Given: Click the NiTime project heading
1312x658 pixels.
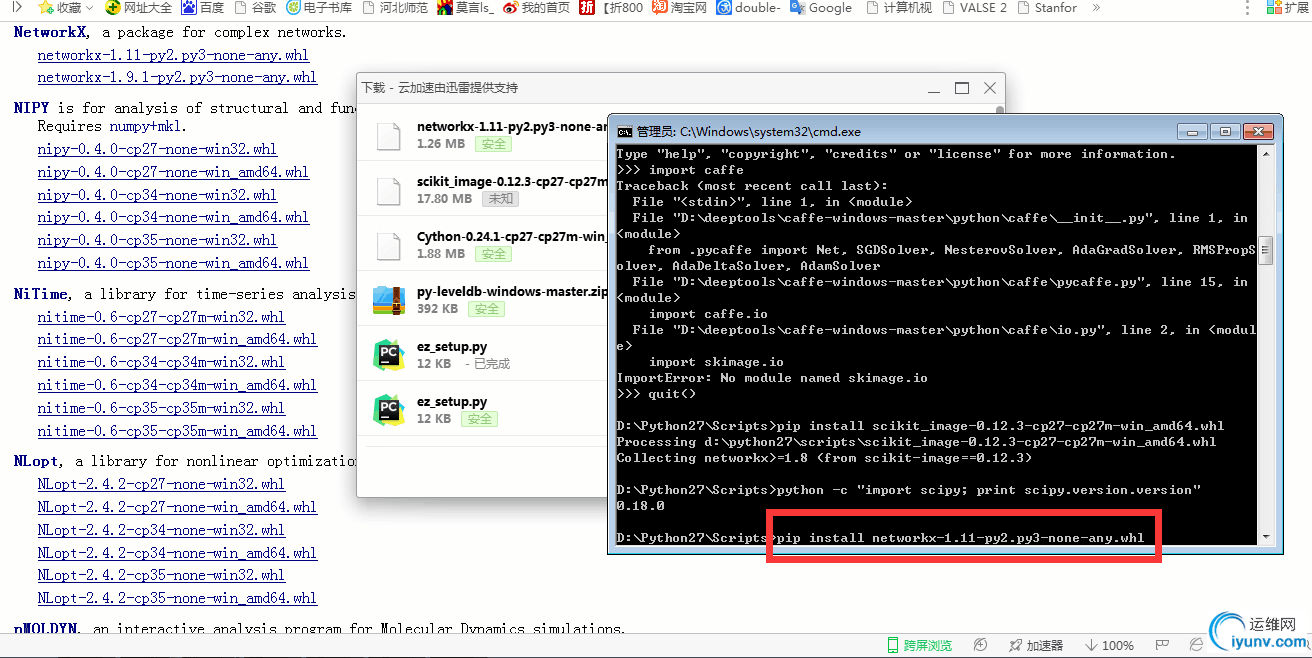Looking at the screenshot, I should [41, 294].
